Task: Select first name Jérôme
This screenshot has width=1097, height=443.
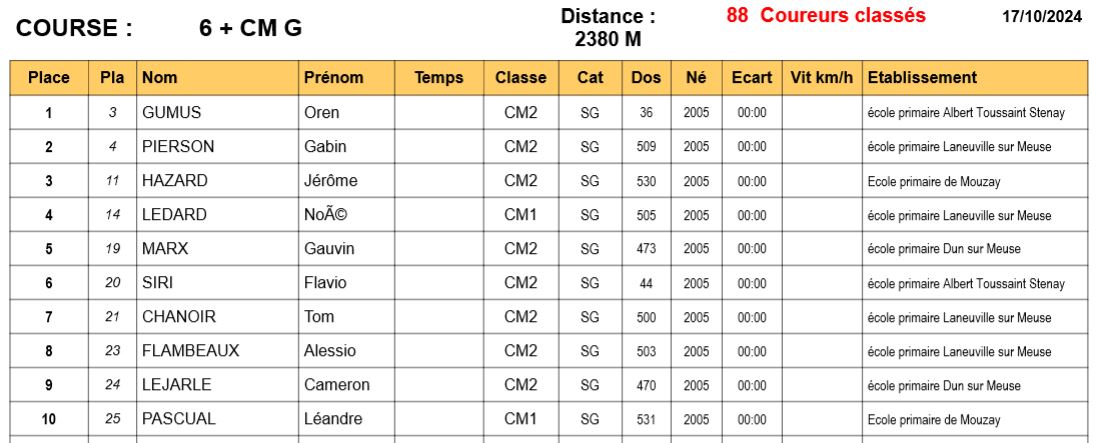Action: point(331,181)
